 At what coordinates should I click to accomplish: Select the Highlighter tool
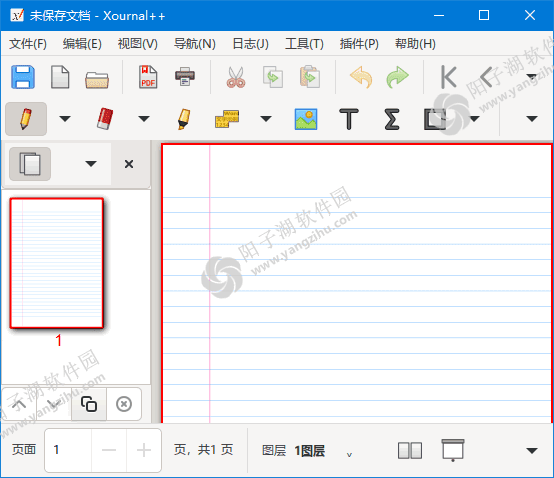click(x=184, y=119)
